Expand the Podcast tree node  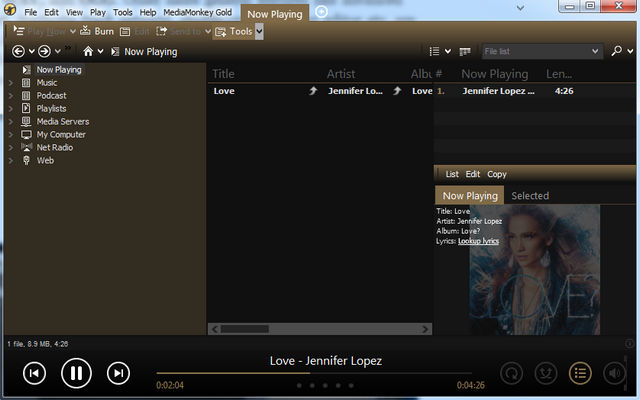(11, 96)
